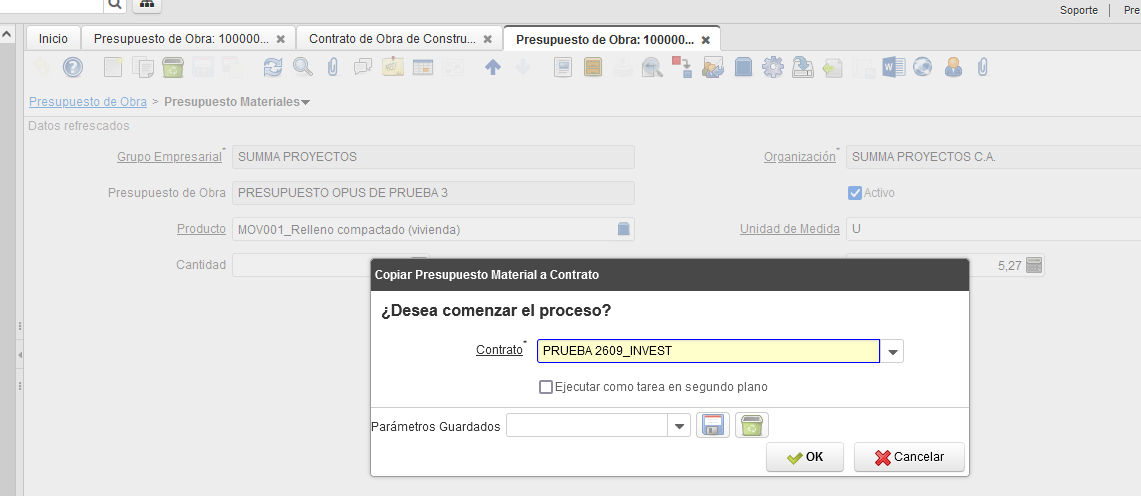Click the blue up arrow parent record icon
This screenshot has width=1141, height=496.
(x=492, y=67)
